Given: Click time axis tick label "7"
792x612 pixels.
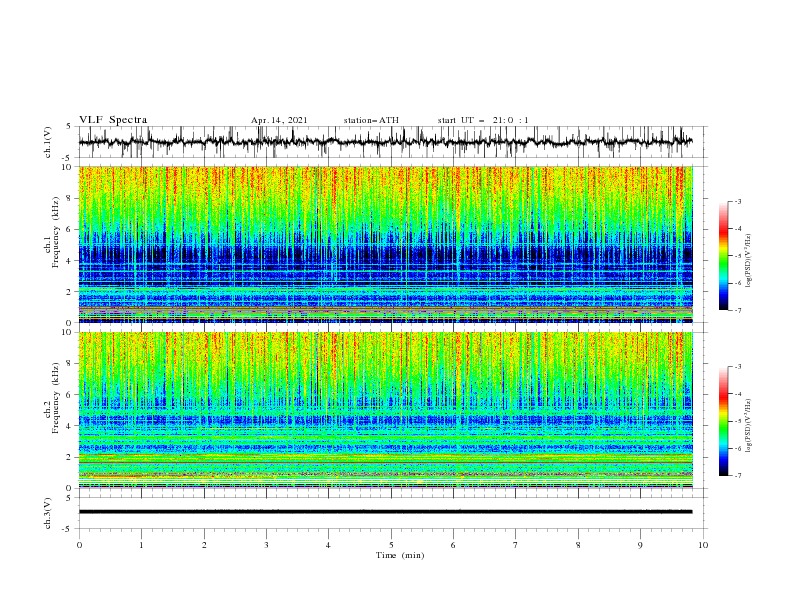Looking at the screenshot, I should click(516, 545).
